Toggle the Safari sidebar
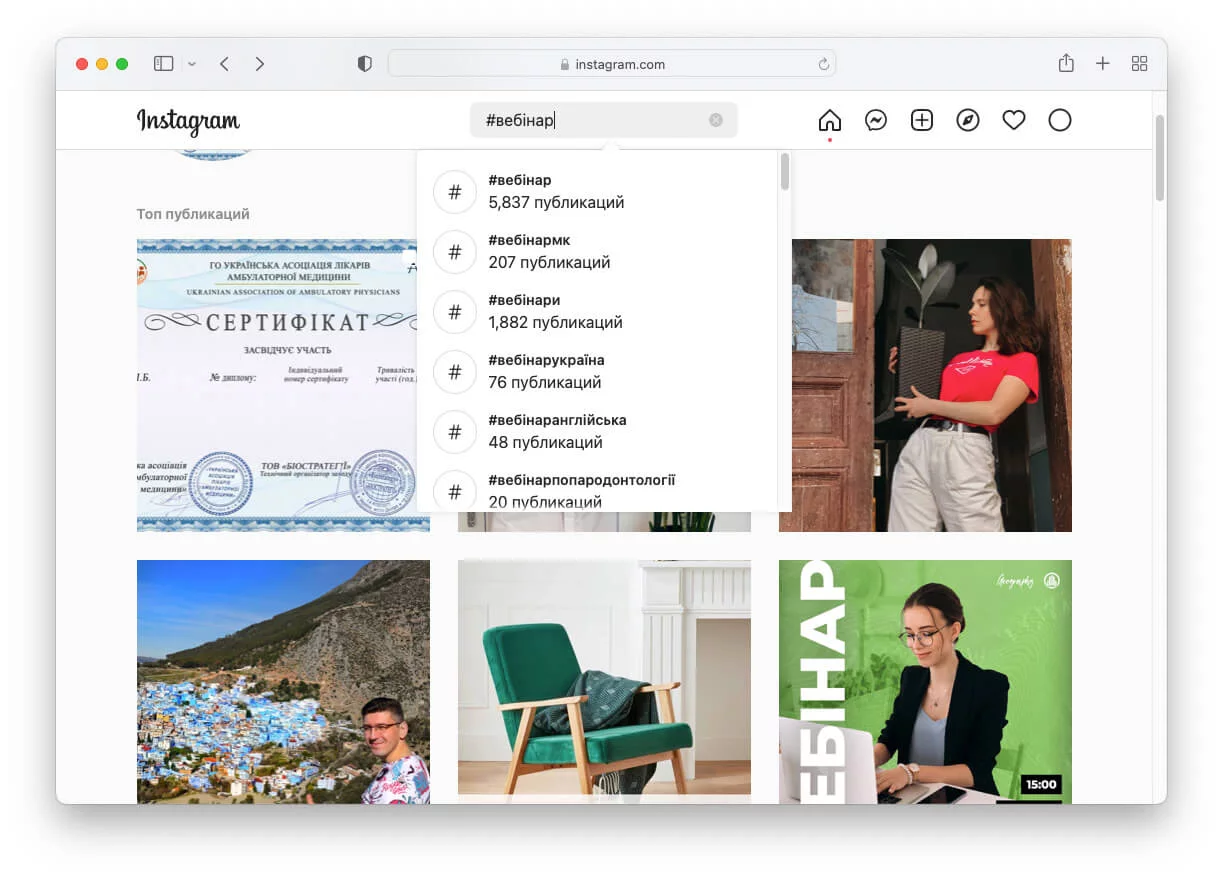Screen dimensions: 1223x878 pyautogui.click(x=164, y=64)
